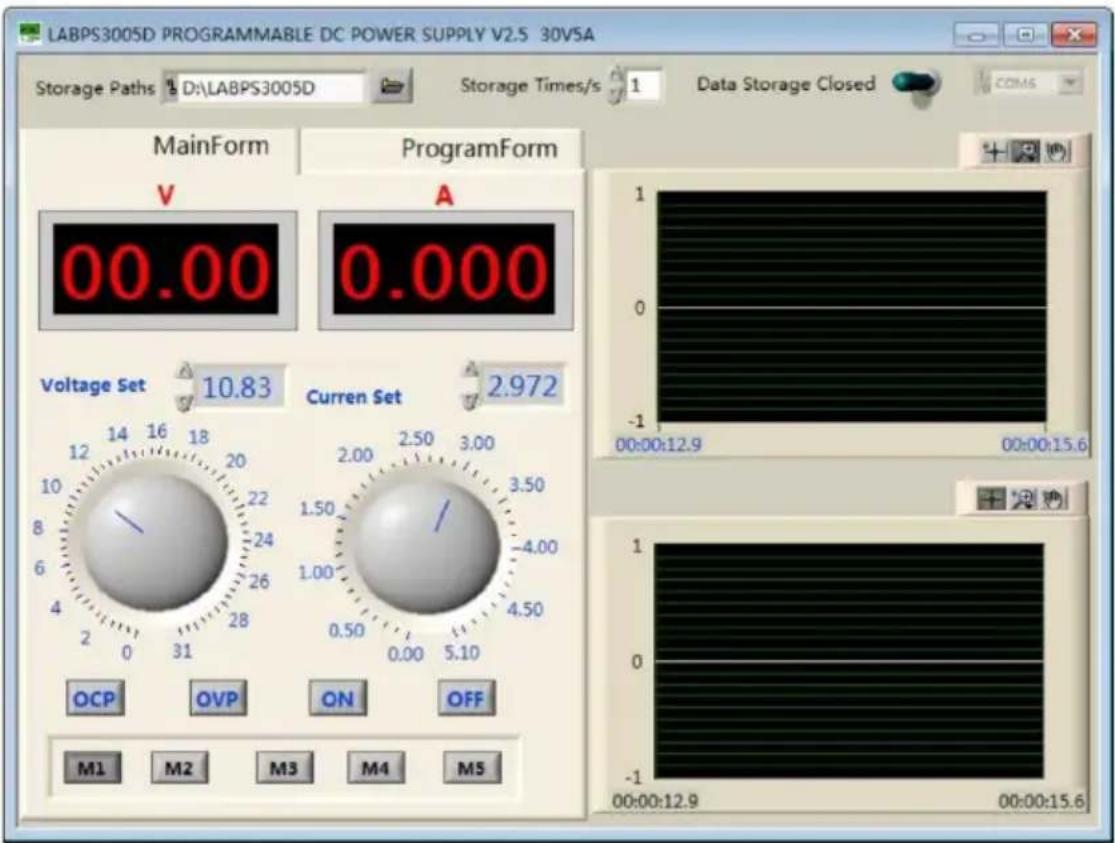The width and height of the screenshot is (1115, 843).
Task: Click the Storage Paths field D:\LABPS3005D
Action: tap(270, 88)
